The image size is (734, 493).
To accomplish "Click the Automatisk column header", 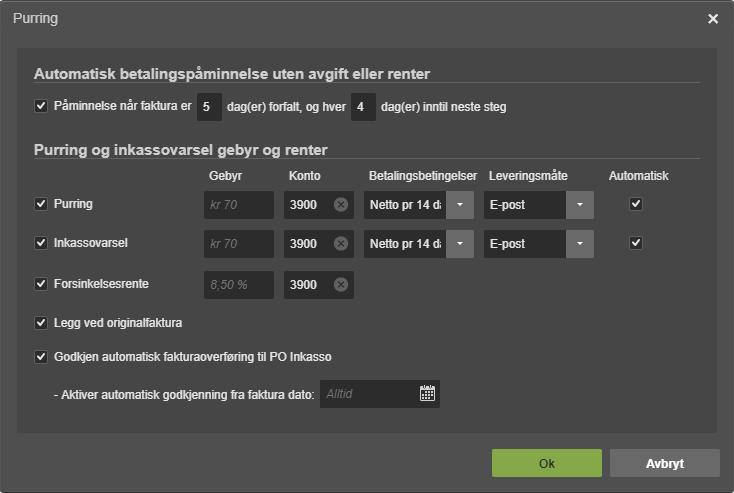I will click(639, 176).
